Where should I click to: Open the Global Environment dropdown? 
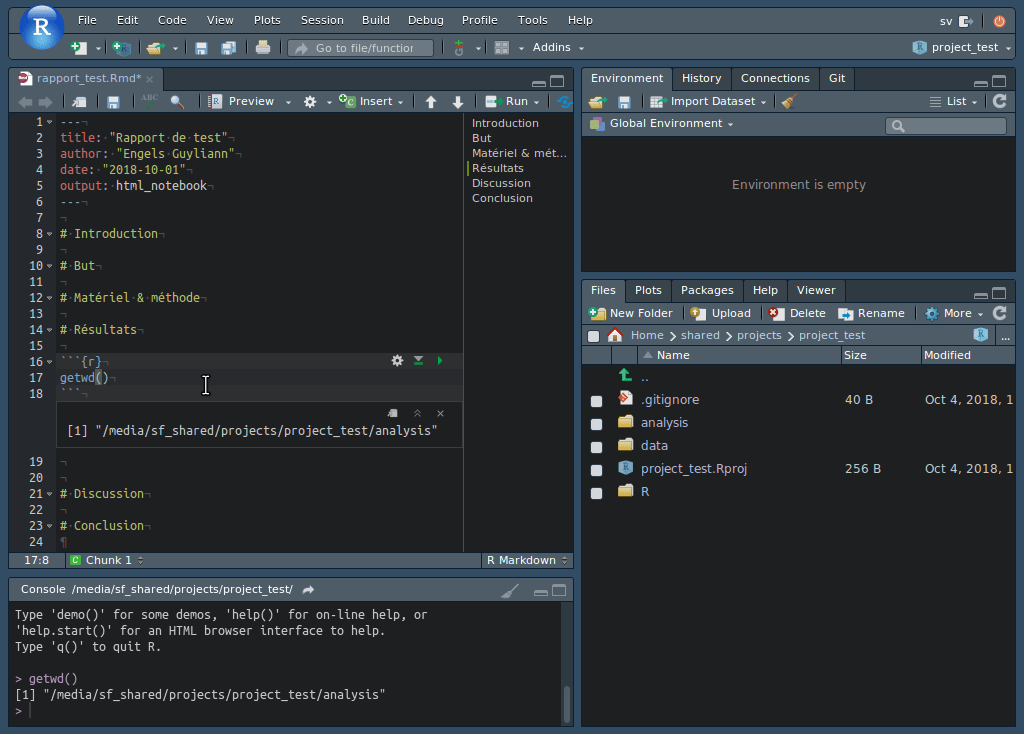pos(662,123)
